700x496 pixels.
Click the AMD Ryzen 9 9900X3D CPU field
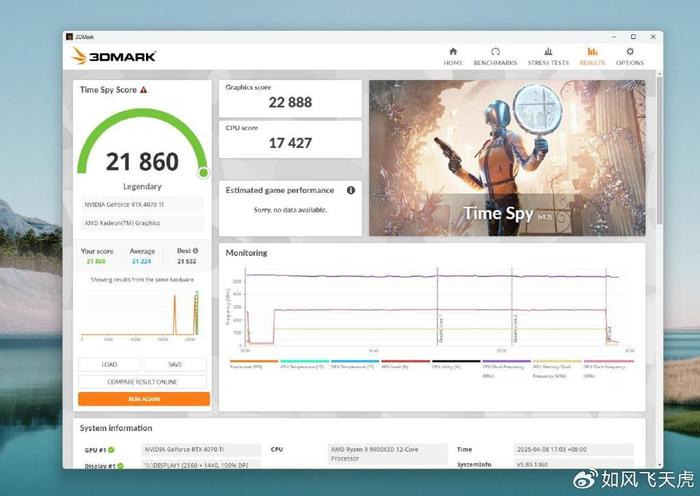pos(388,454)
